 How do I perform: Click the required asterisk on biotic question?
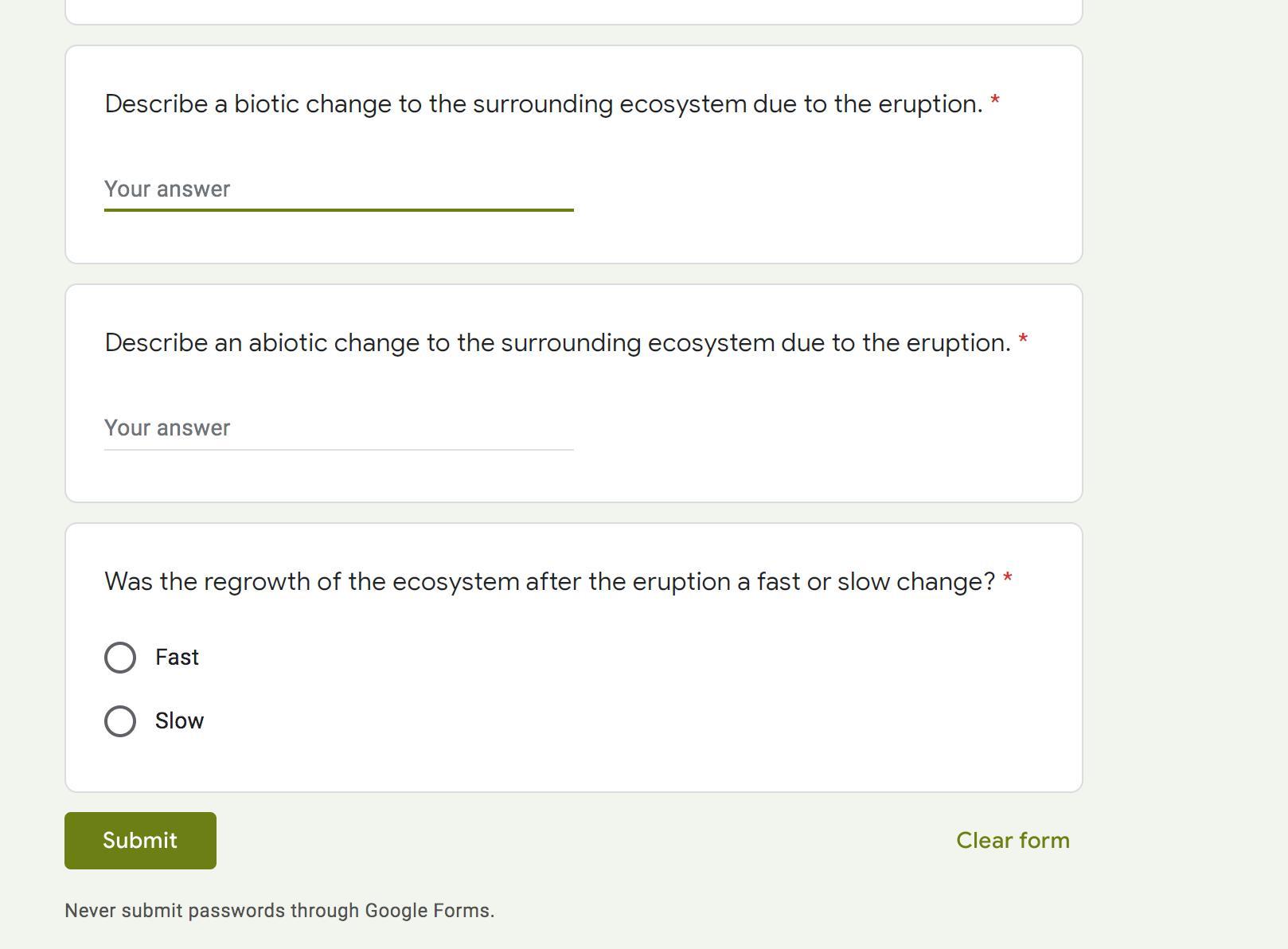[995, 102]
